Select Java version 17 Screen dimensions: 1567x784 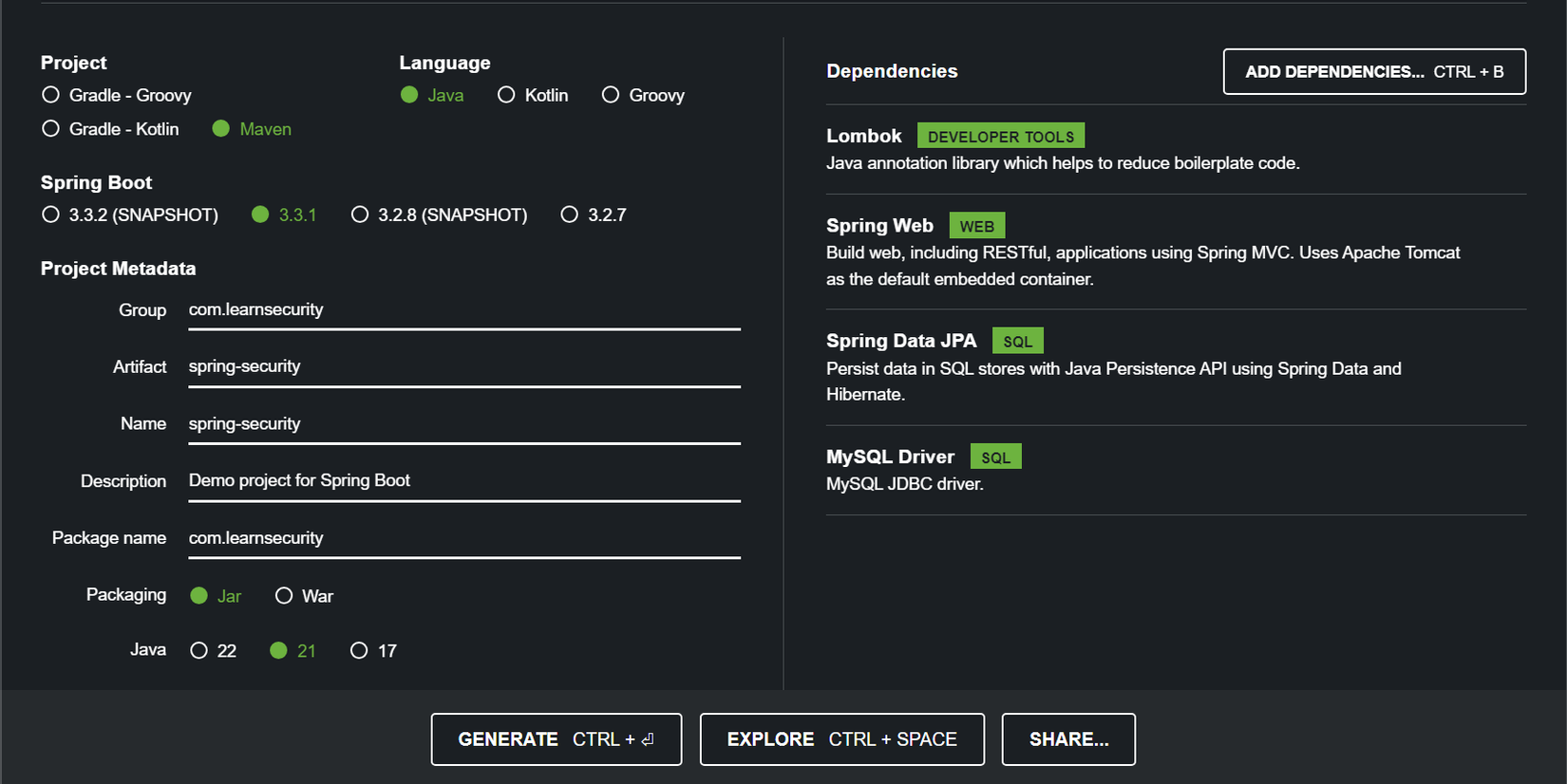(359, 650)
